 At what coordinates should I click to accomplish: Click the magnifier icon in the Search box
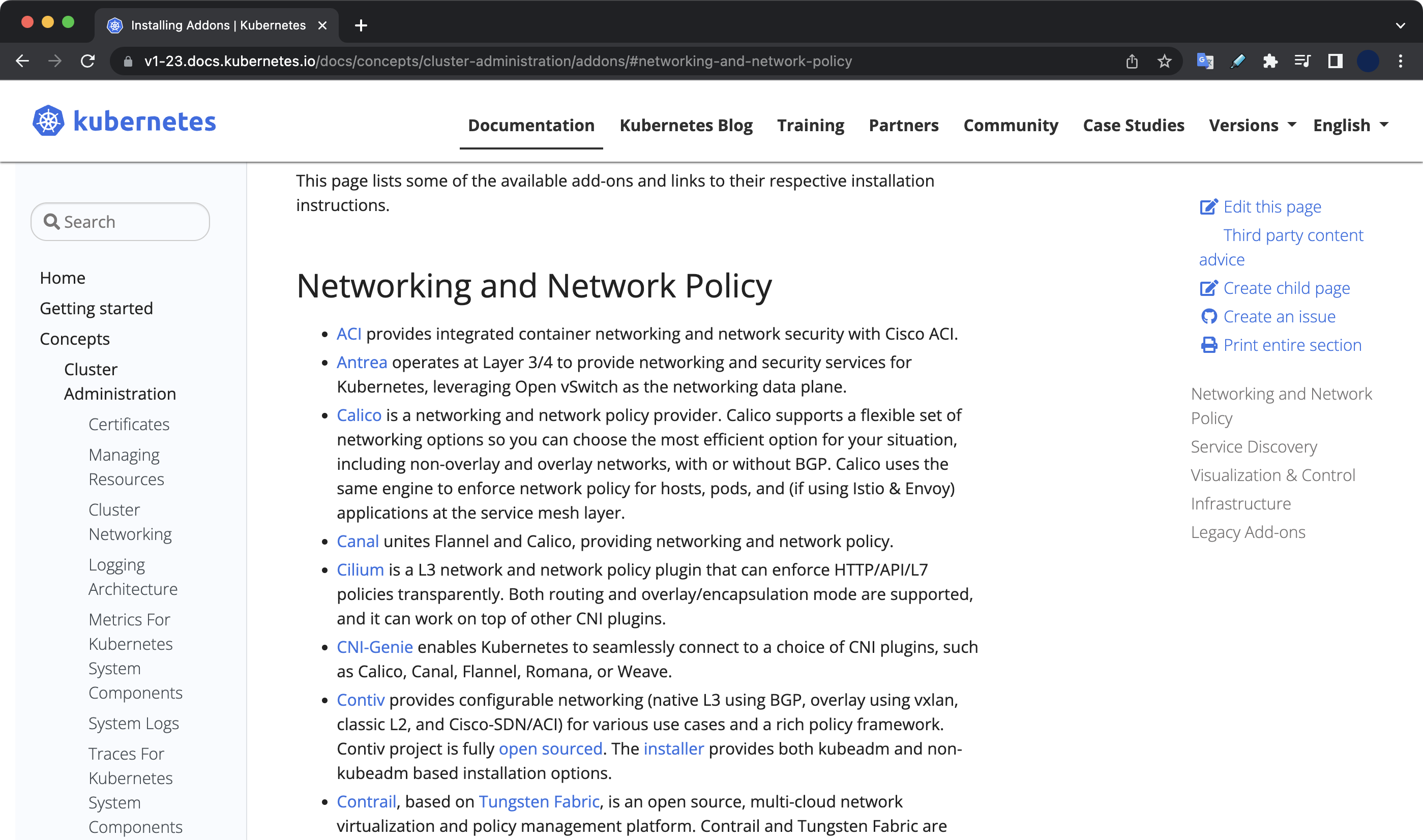click(51, 221)
